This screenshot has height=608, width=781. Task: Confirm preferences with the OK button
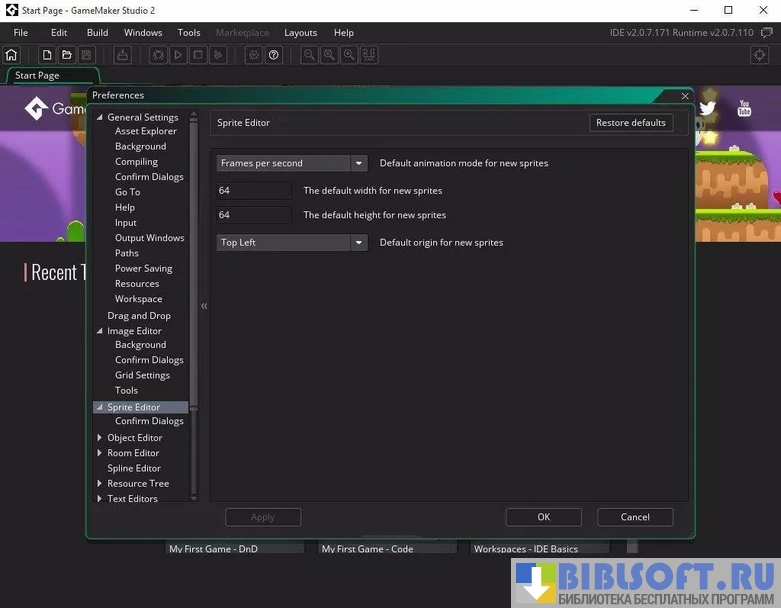click(x=543, y=517)
